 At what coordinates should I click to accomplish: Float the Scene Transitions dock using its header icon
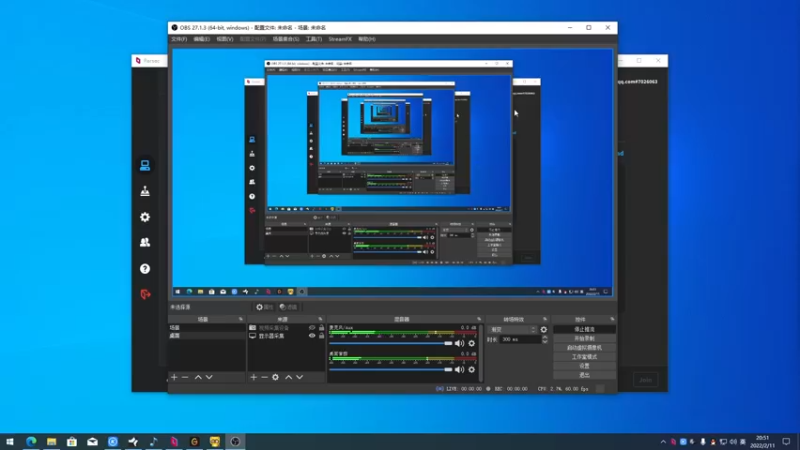point(545,319)
